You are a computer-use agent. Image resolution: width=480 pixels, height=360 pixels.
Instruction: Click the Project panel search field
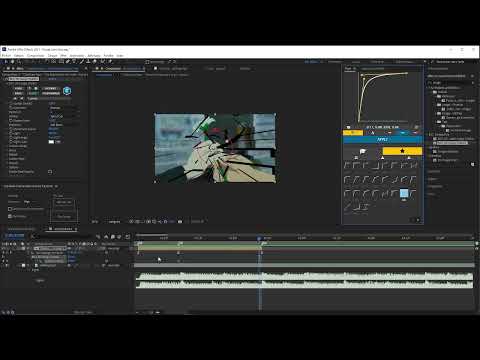tap(450, 82)
